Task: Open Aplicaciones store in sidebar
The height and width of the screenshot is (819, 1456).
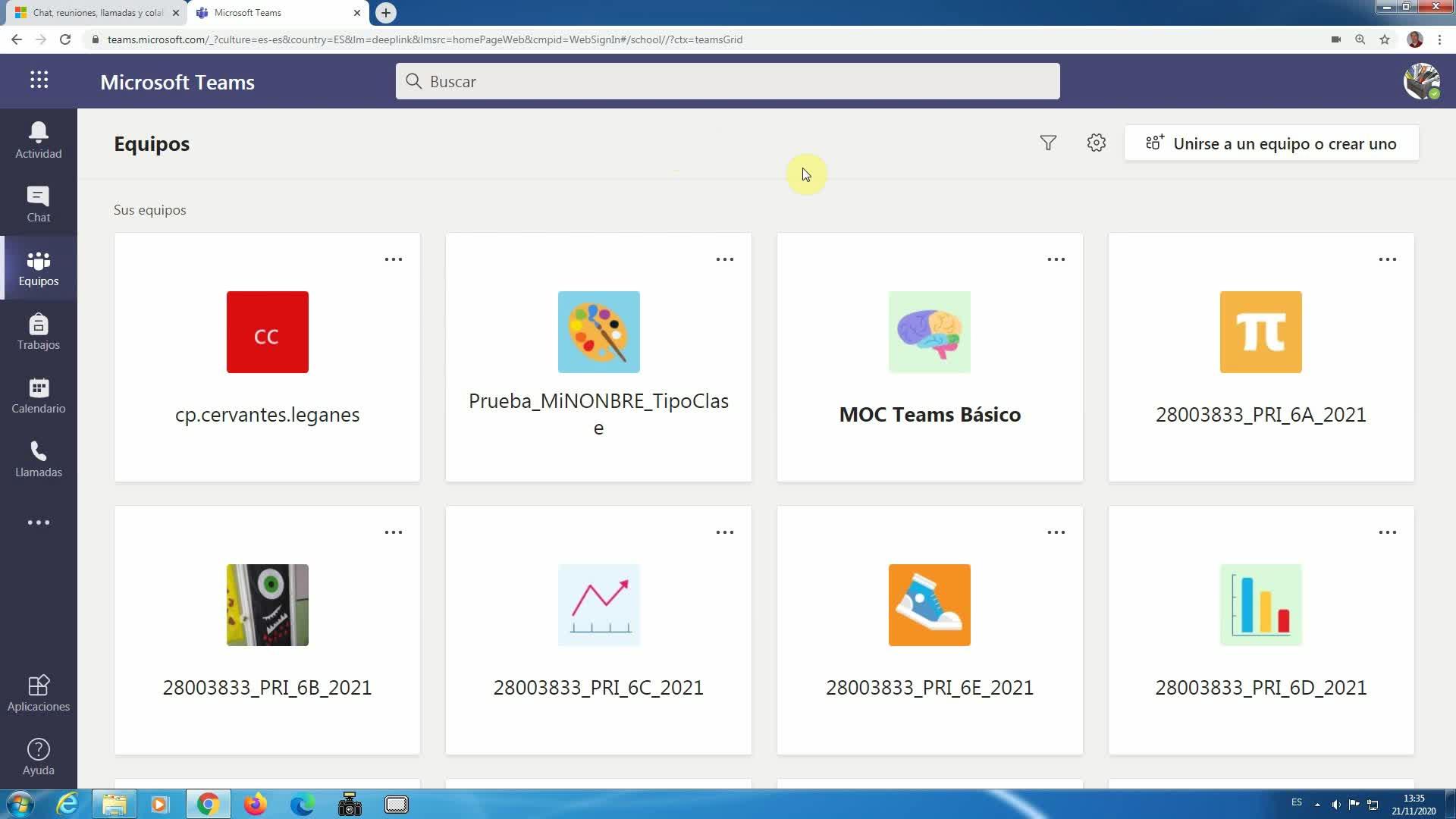Action: (x=39, y=693)
